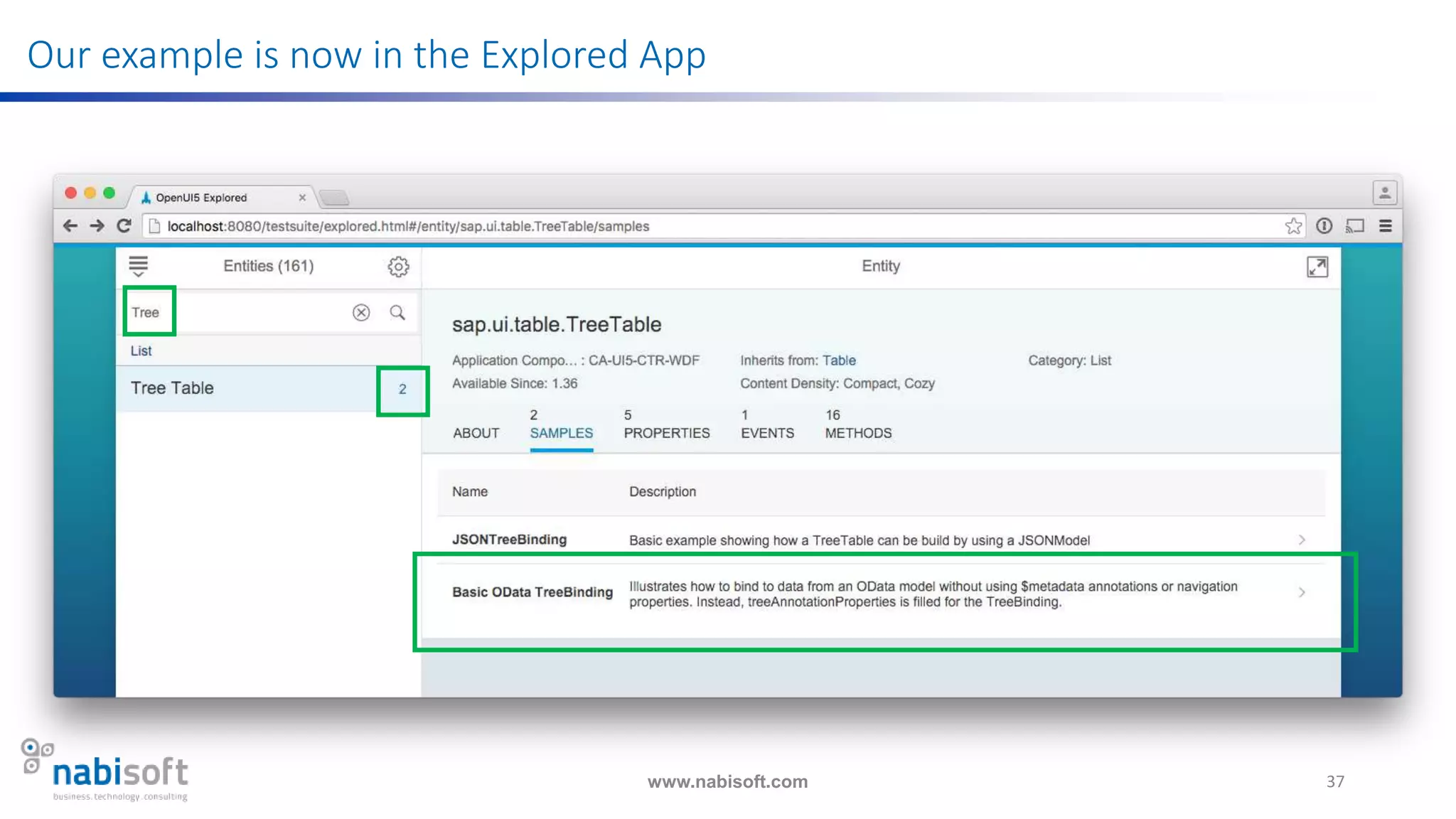The image size is (1456, 819).
Task: Click the browser forward arrow
Action: coord(97,226)
